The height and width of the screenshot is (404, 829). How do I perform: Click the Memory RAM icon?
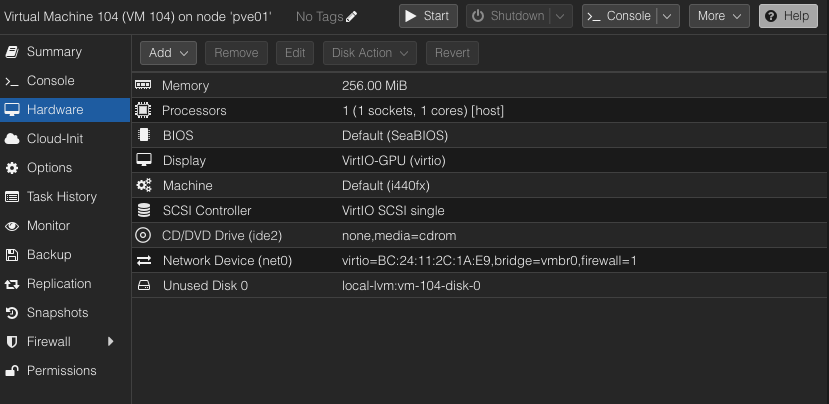tap(143, 86)
